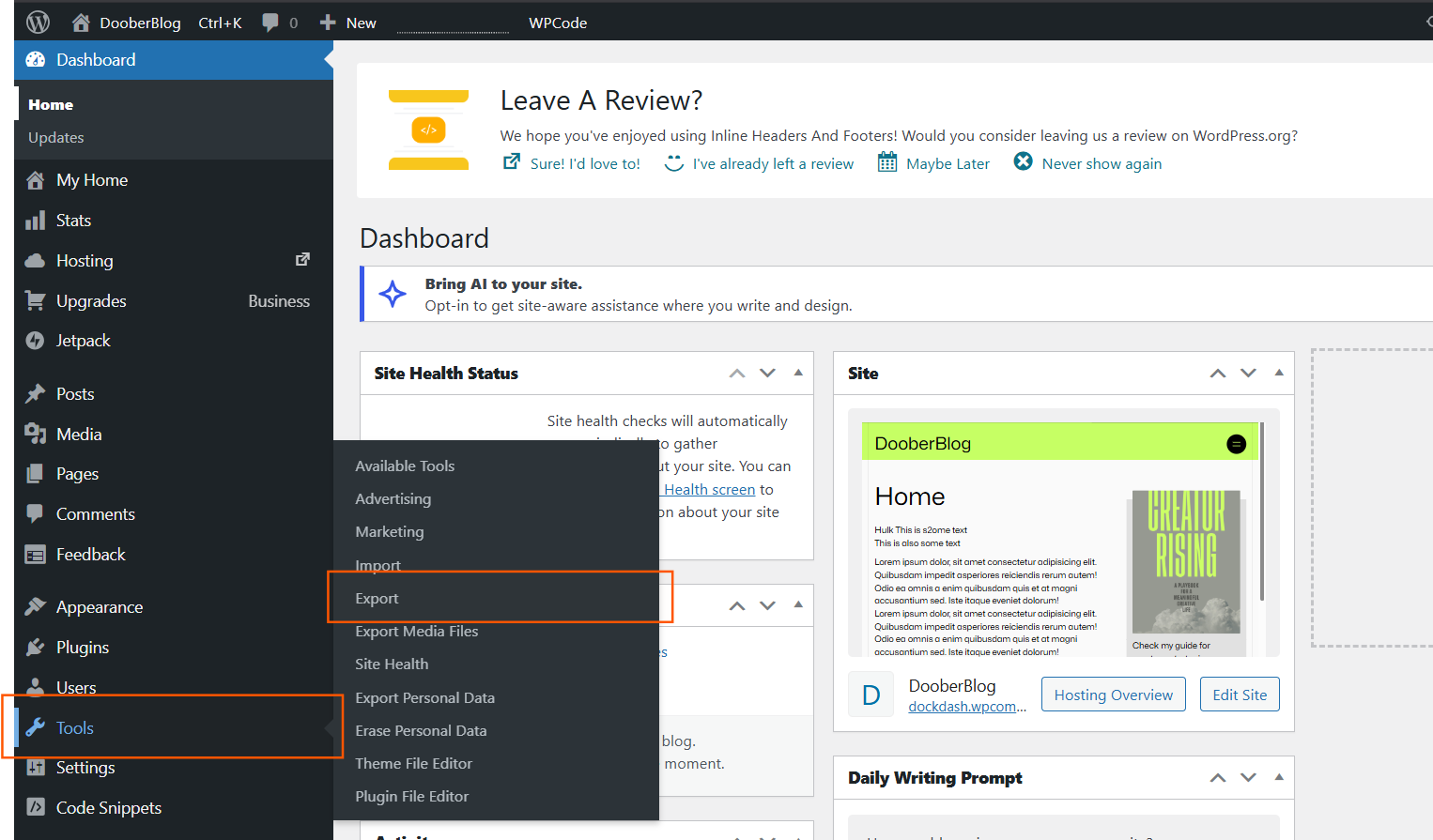
Task: Choose Import from Tools submenu
Action: tap(378, 565)
